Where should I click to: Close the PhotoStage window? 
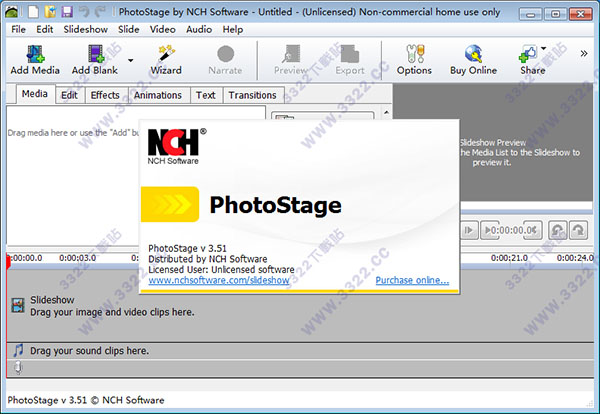point(581,14)
